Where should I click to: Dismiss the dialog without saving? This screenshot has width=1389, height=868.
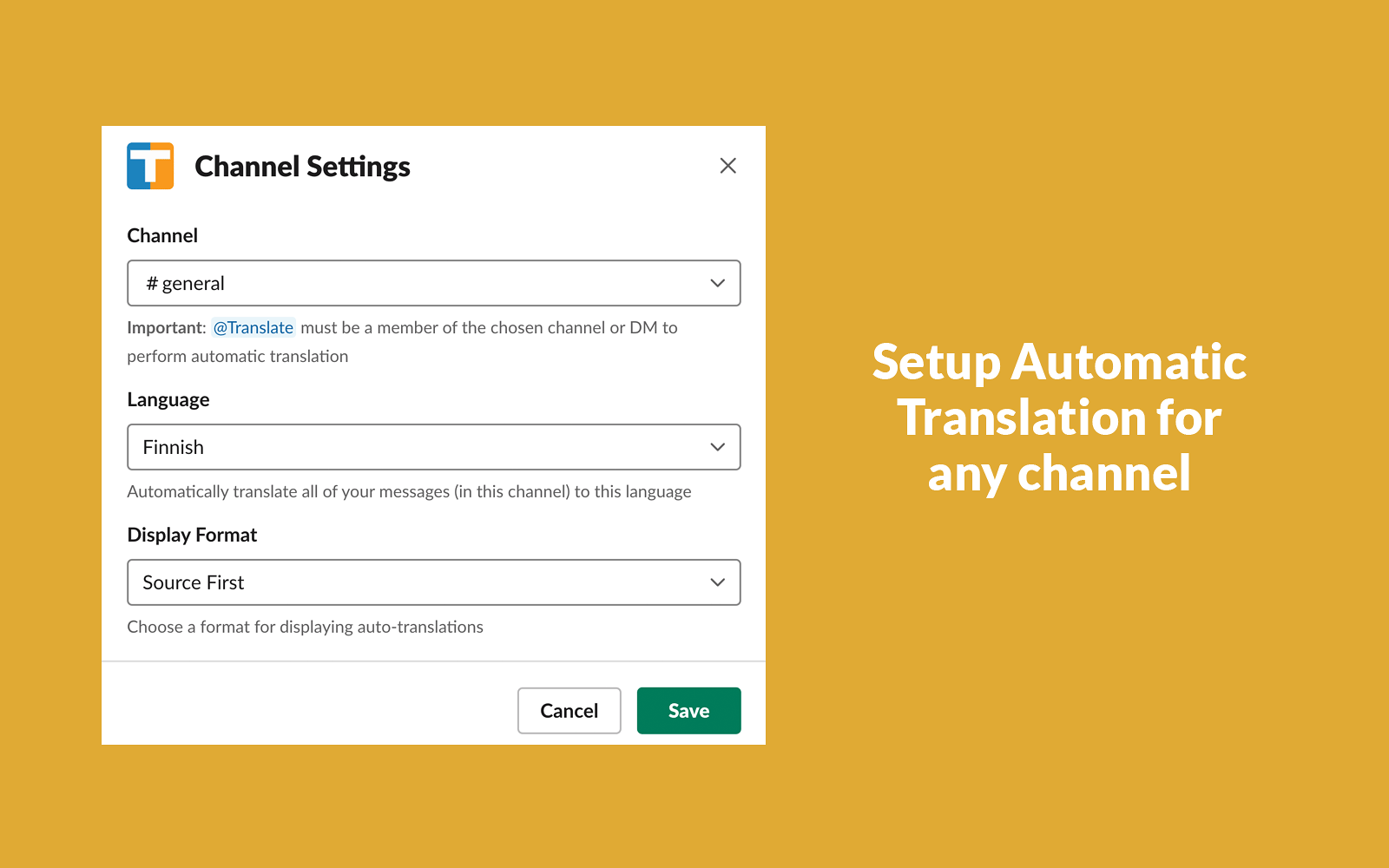(569, 710)
